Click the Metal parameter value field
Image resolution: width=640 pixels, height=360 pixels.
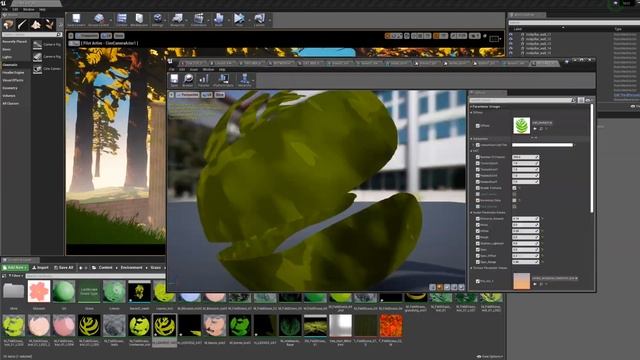click(526, 225)
